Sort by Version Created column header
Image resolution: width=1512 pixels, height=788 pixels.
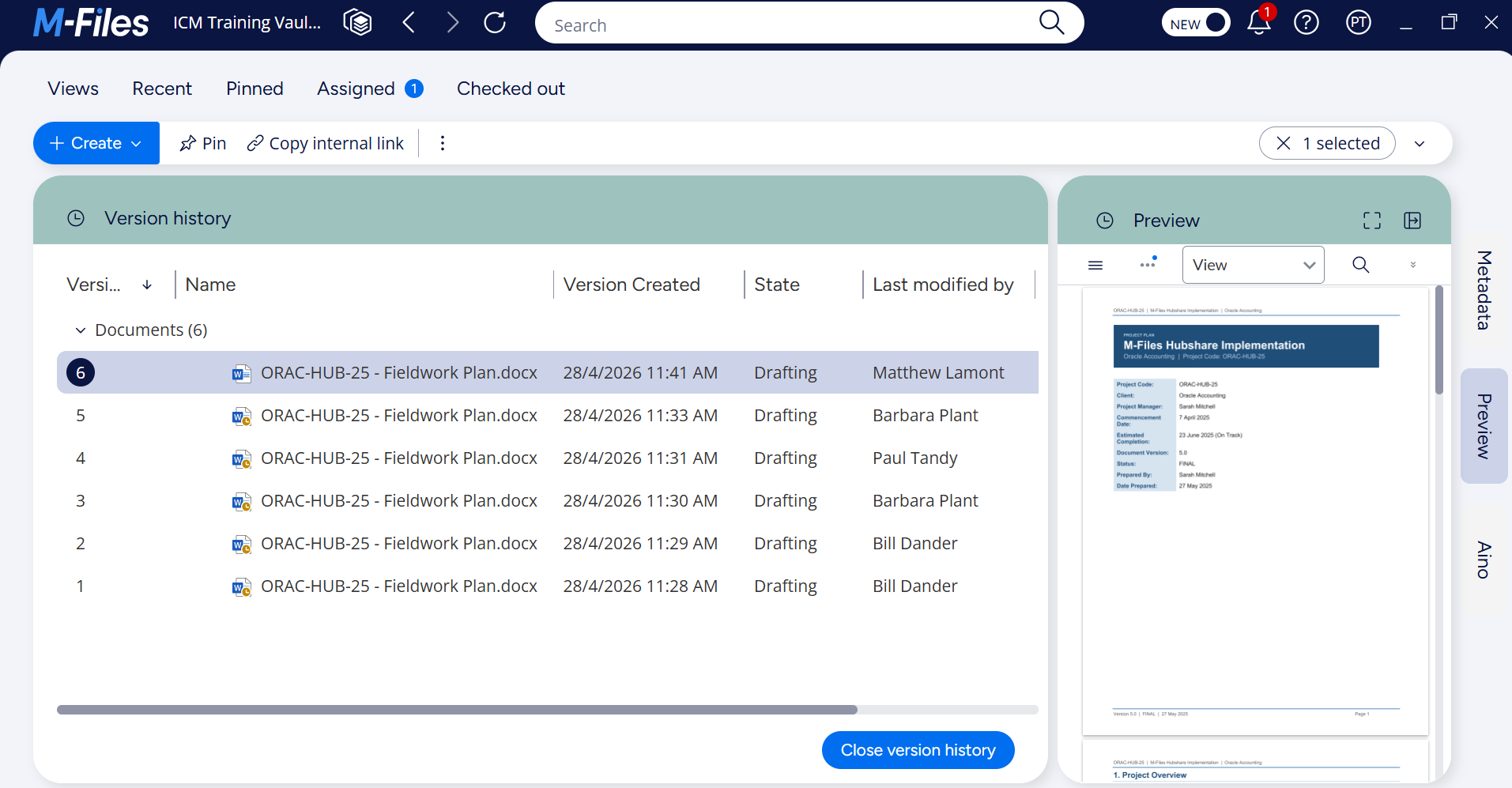(x=632, y=285)
